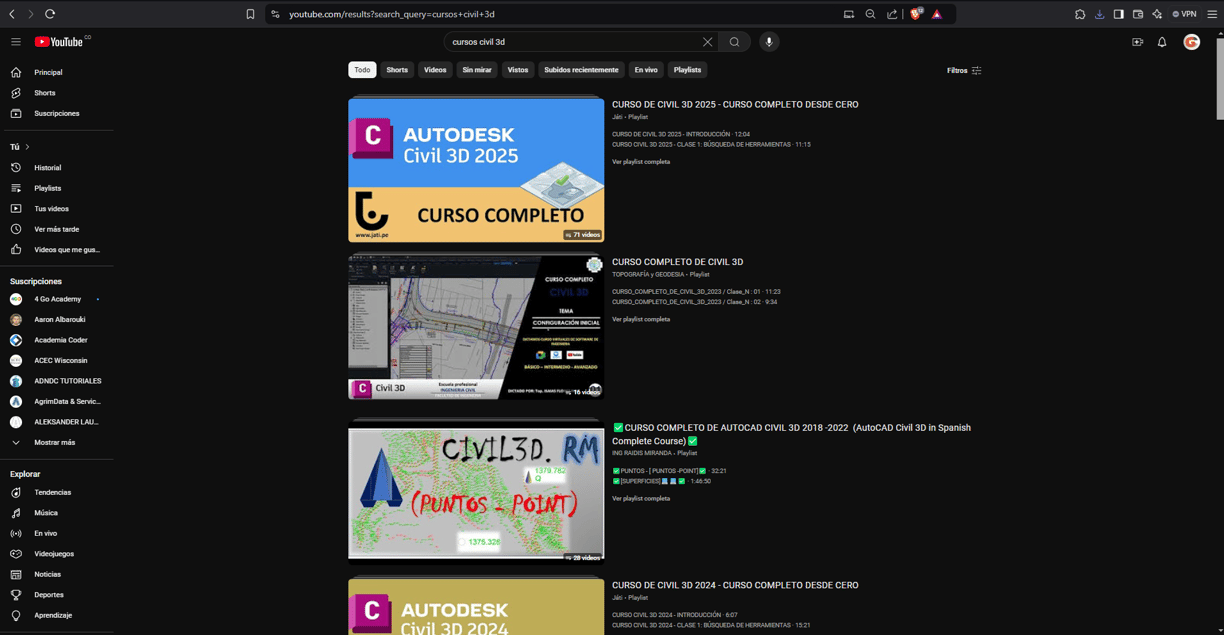The image size is (1224, 635).
Task: Select the Sin mirar filter chip
Action: [477, 70]
